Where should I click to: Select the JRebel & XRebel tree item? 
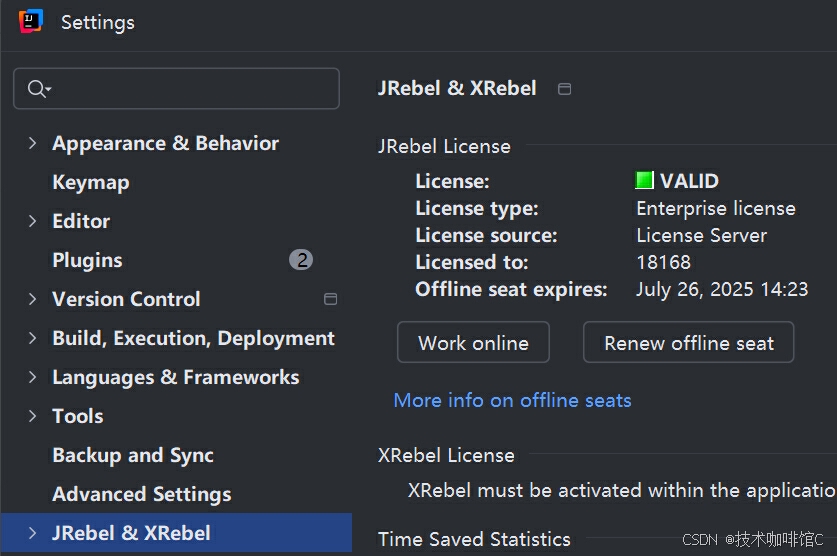click(176, 533)
